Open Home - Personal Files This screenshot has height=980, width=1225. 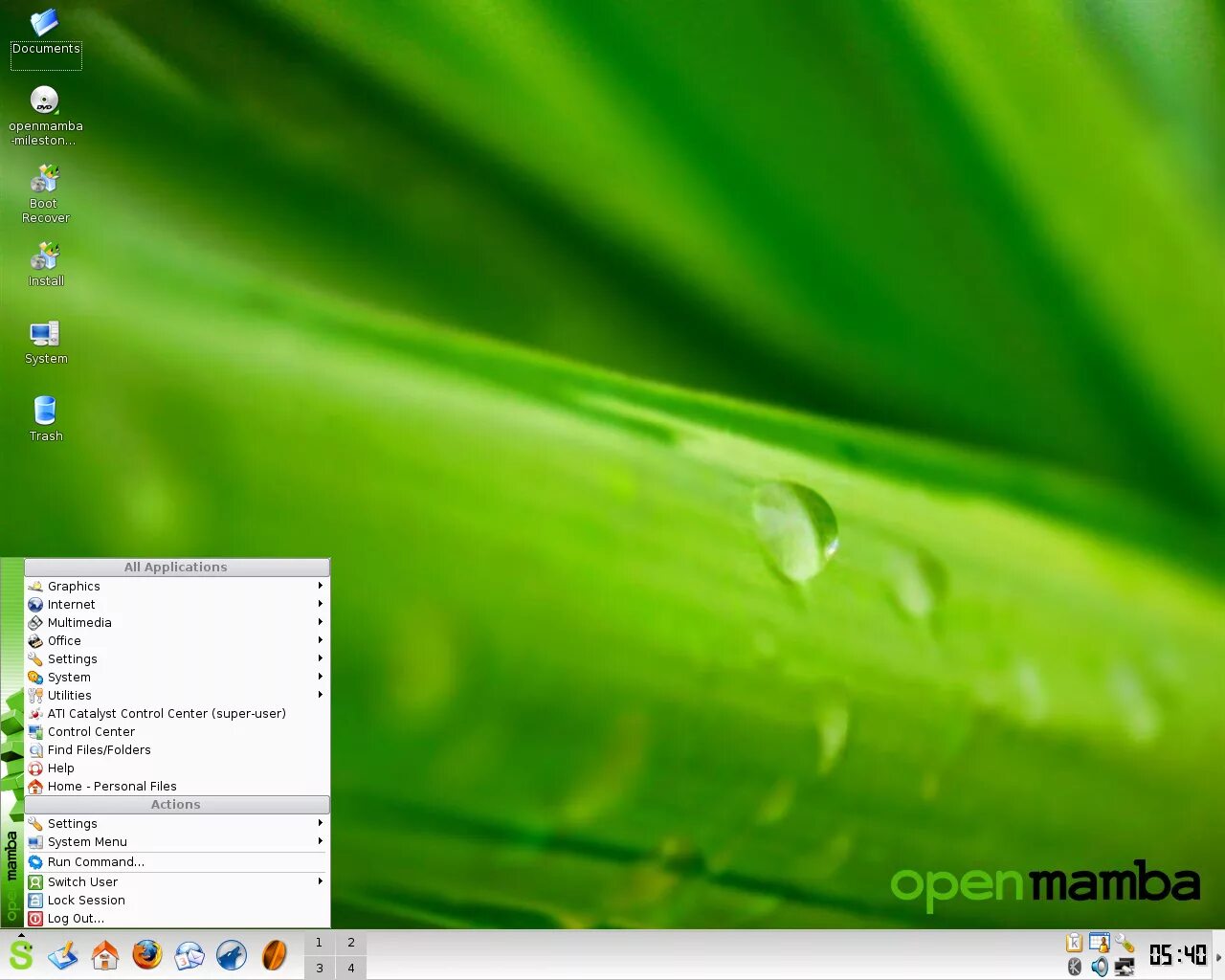pos(177,786)
